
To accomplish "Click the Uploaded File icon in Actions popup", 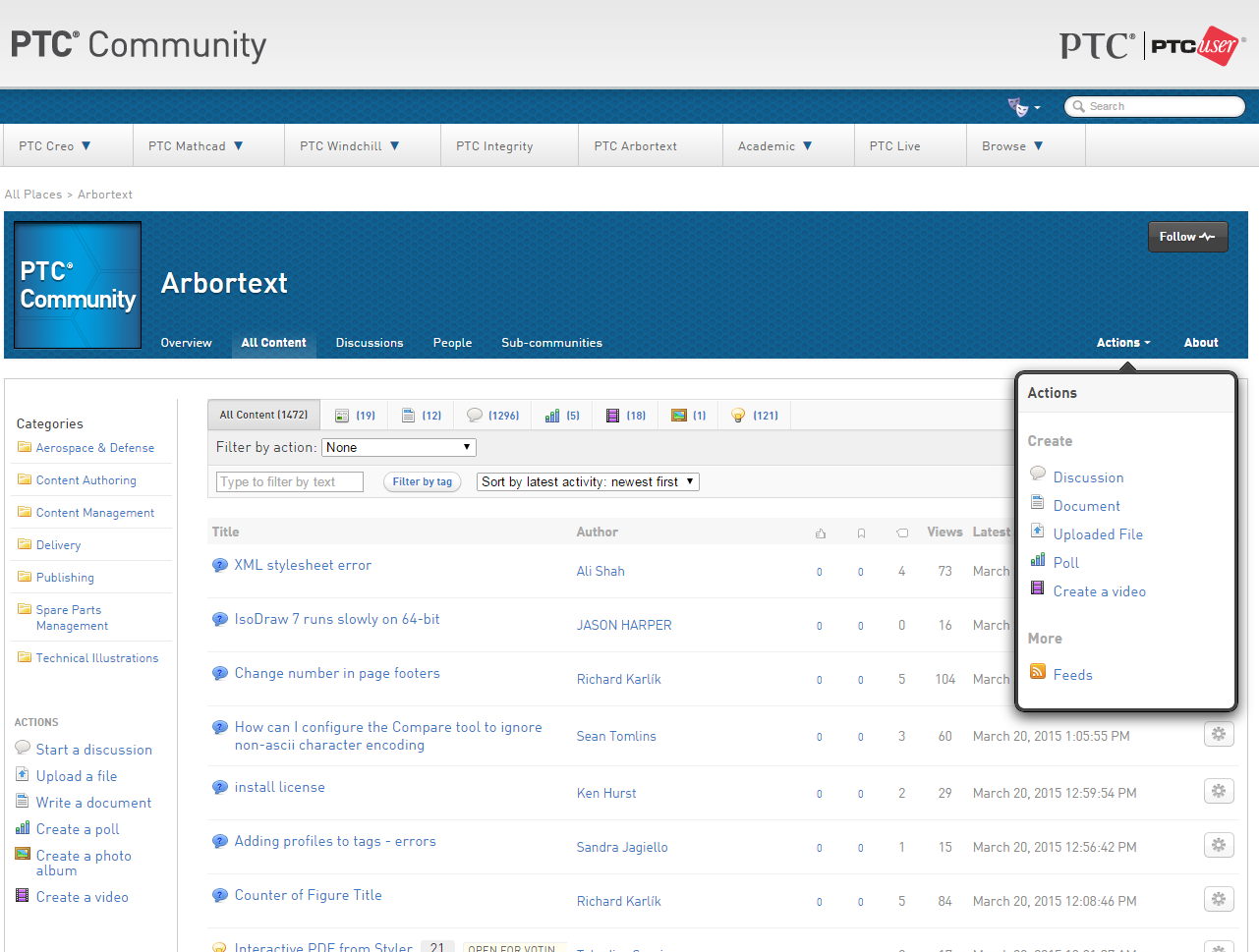I will tap(1037, 531).
